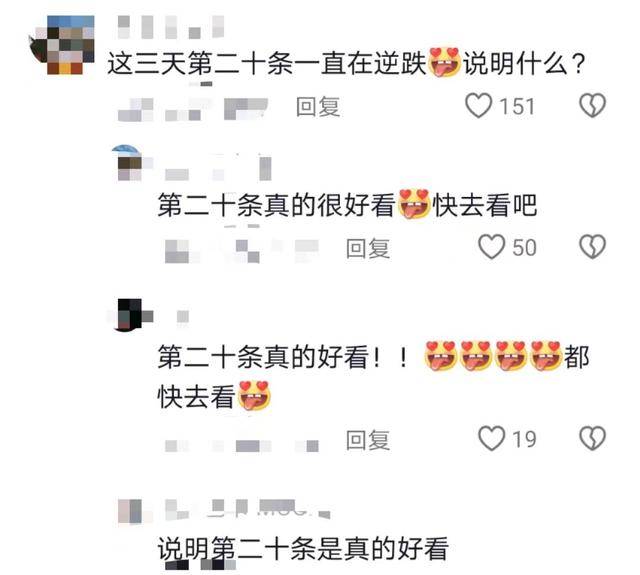Open second commenter's blurred username

[218, 167]
